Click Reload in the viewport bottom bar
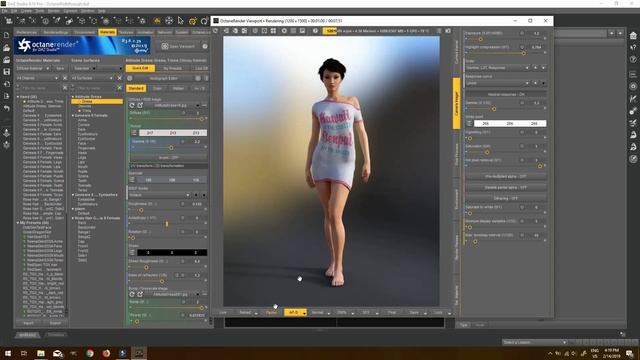 pos(245,313)
